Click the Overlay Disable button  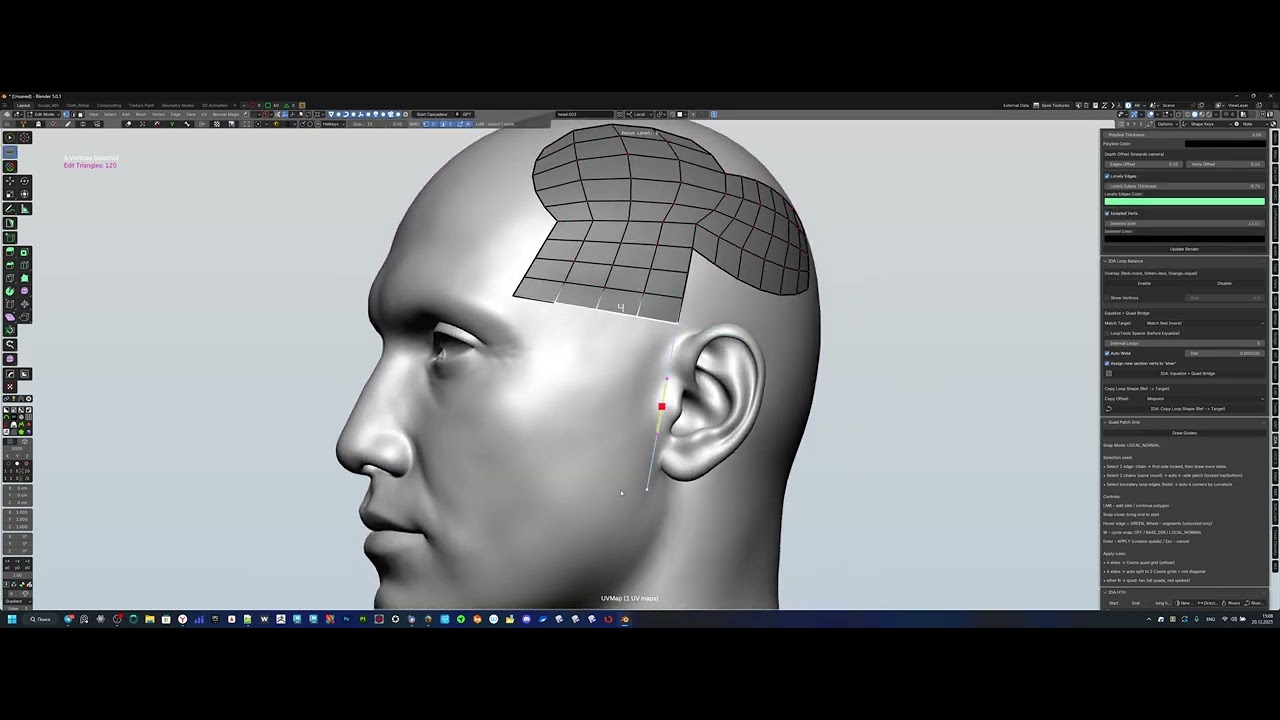point(1224,283)
